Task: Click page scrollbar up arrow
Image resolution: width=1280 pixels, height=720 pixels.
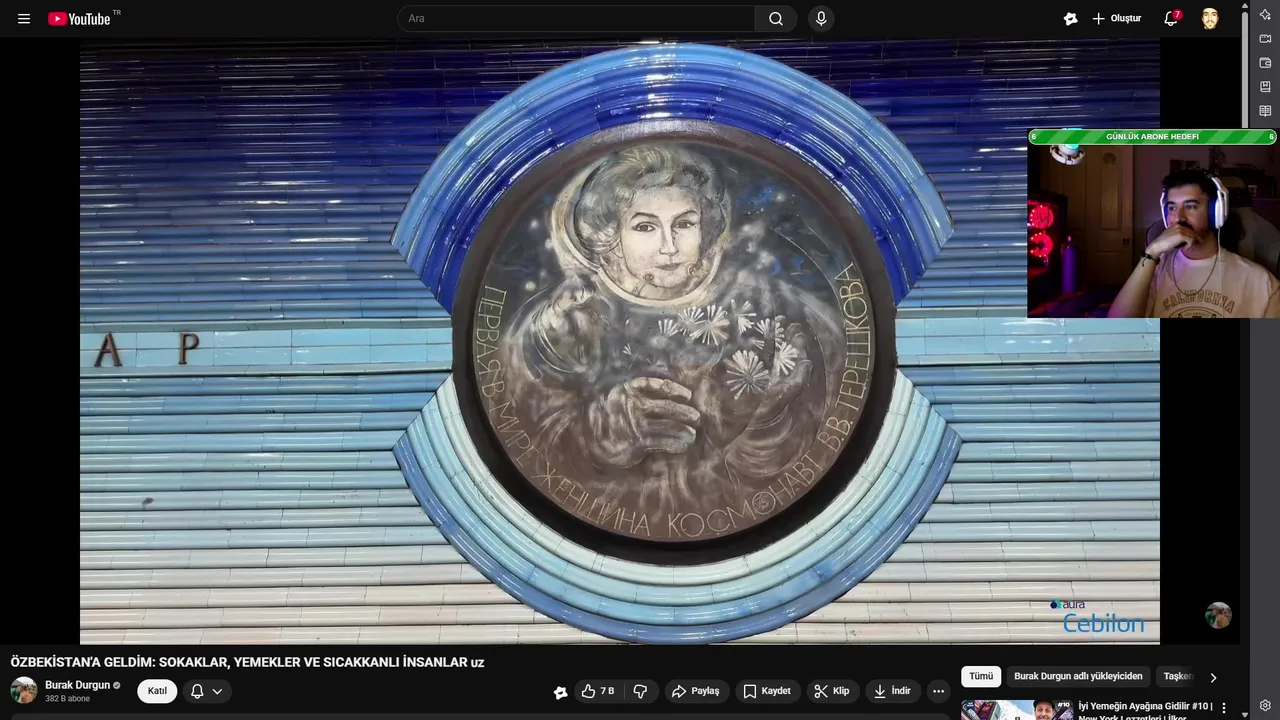Action: (1245, 6)
